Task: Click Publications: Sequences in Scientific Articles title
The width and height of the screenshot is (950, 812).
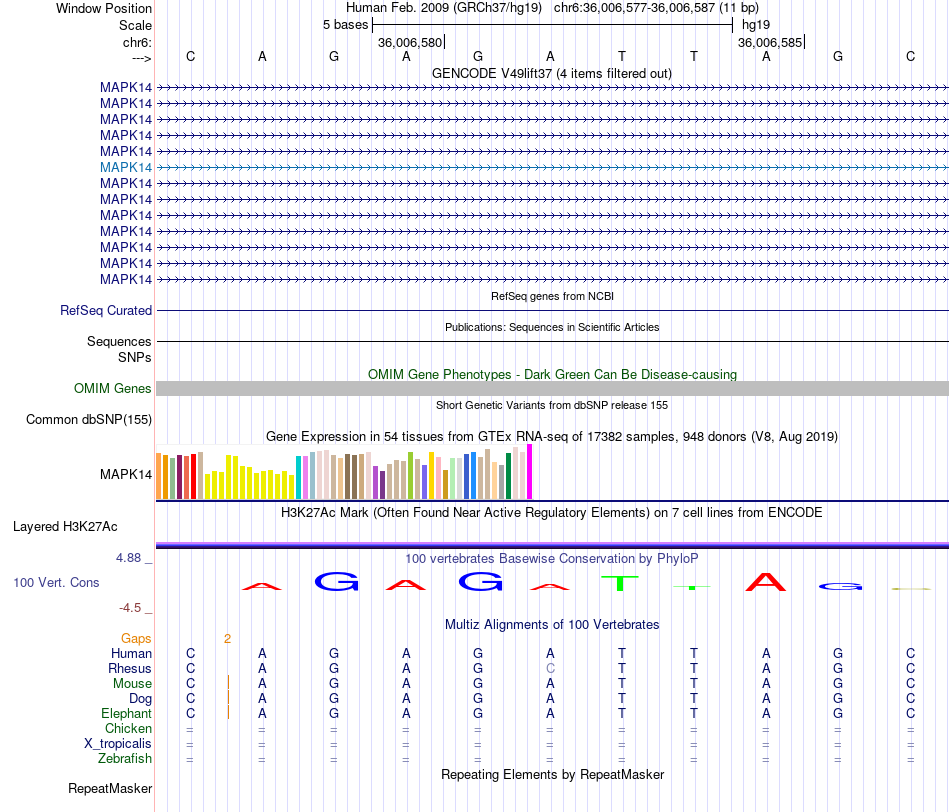Action: (552, 327)
